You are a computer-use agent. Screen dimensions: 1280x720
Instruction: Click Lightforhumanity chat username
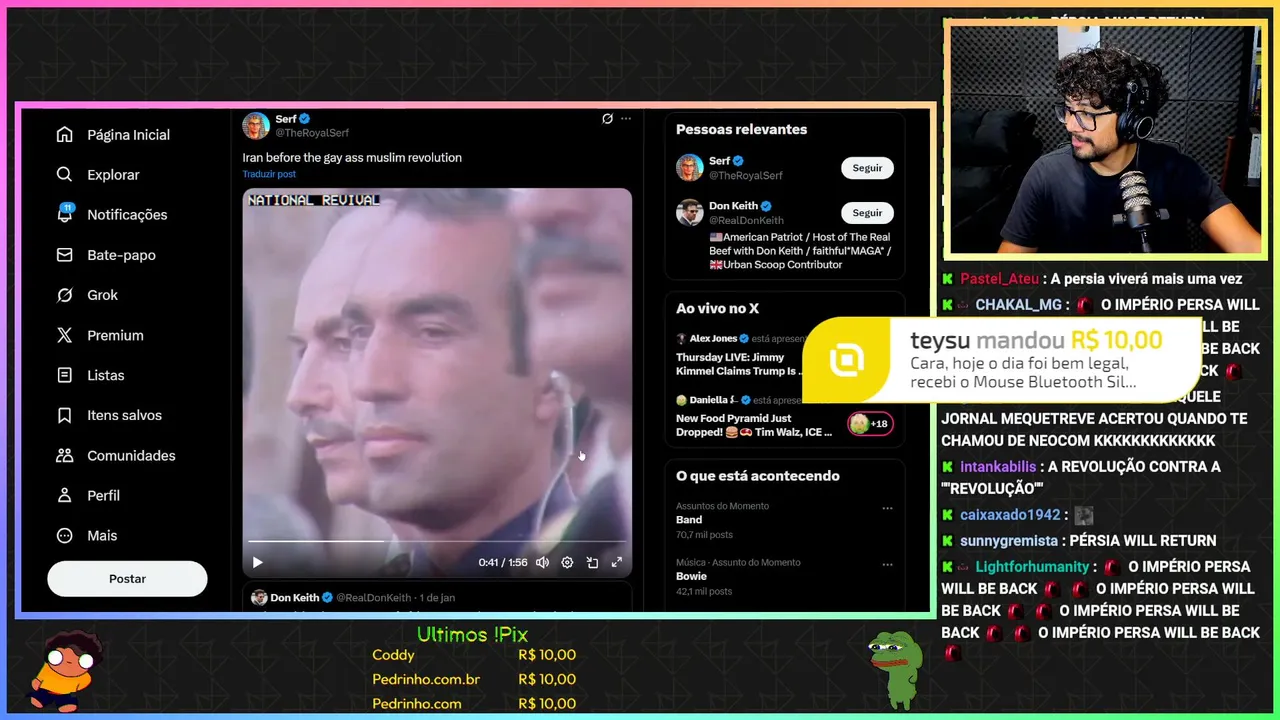point(1032,567)
